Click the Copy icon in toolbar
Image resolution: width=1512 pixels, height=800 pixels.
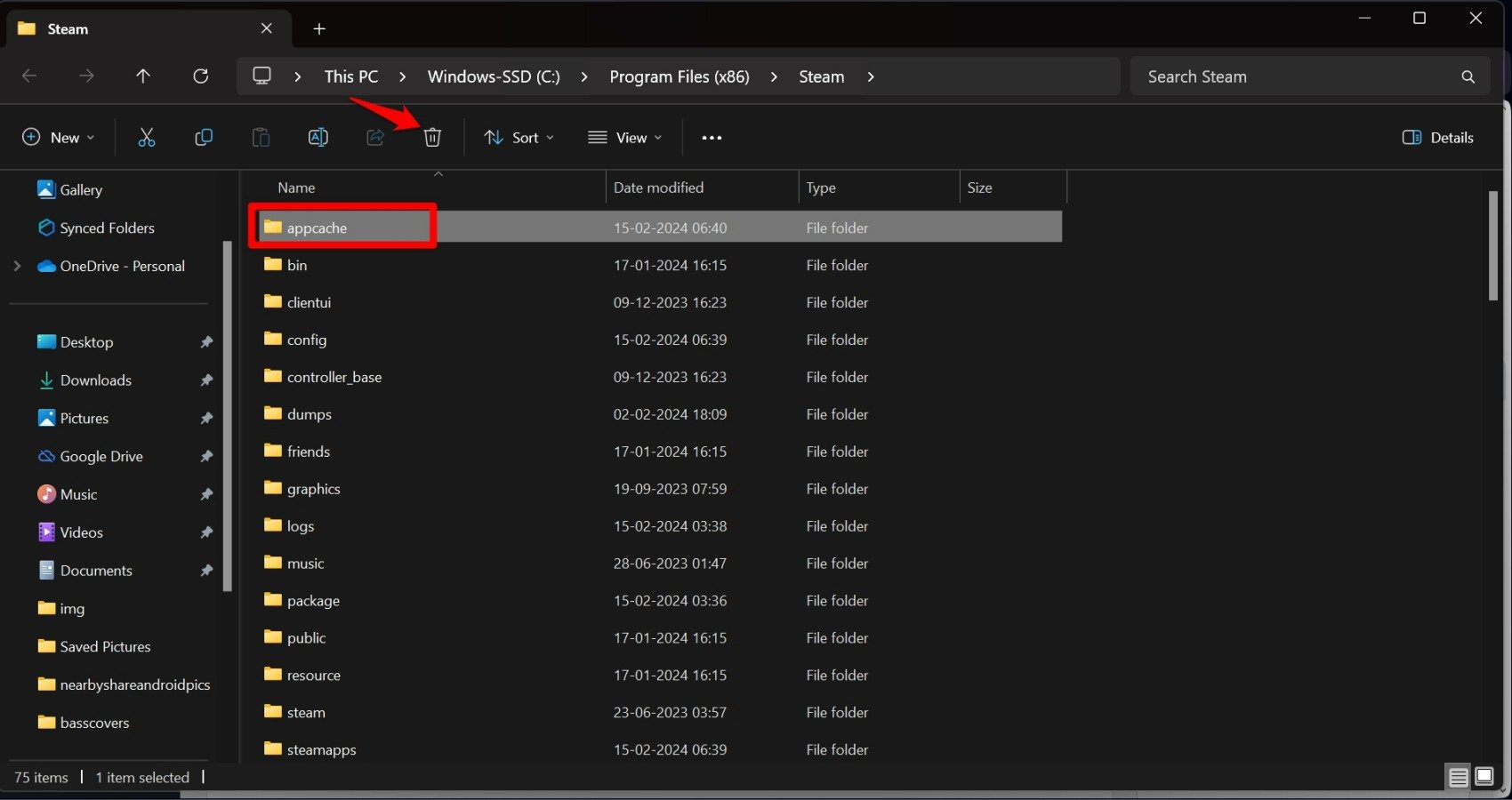click(204, 138)
